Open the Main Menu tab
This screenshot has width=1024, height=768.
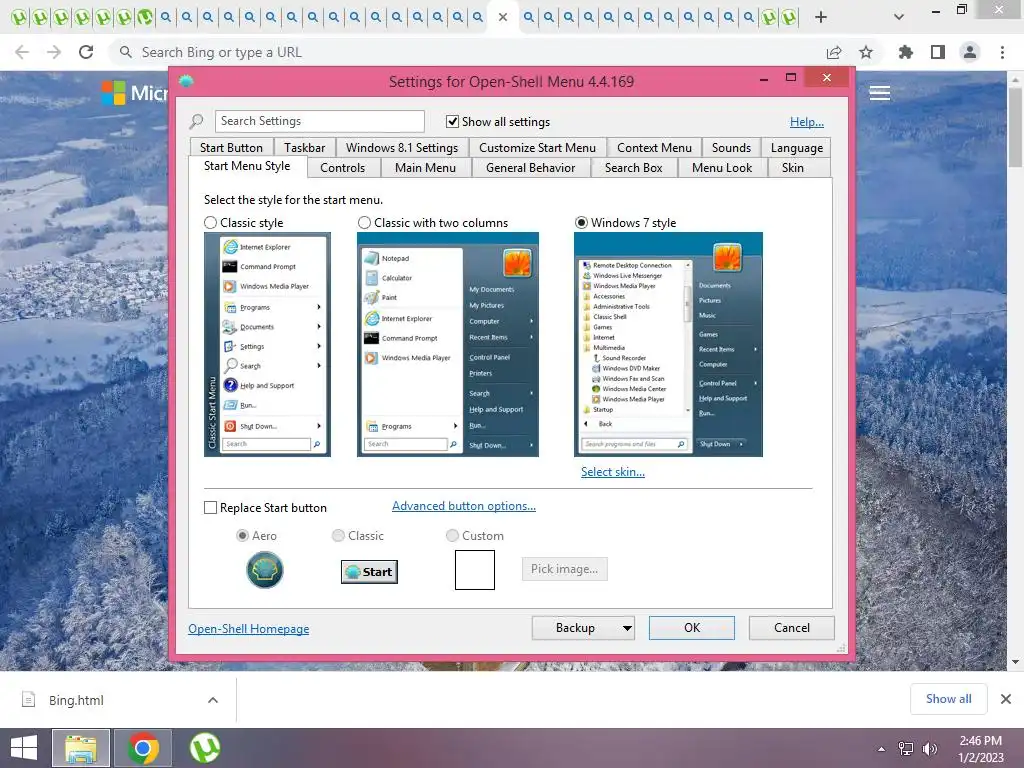[425, 168]
